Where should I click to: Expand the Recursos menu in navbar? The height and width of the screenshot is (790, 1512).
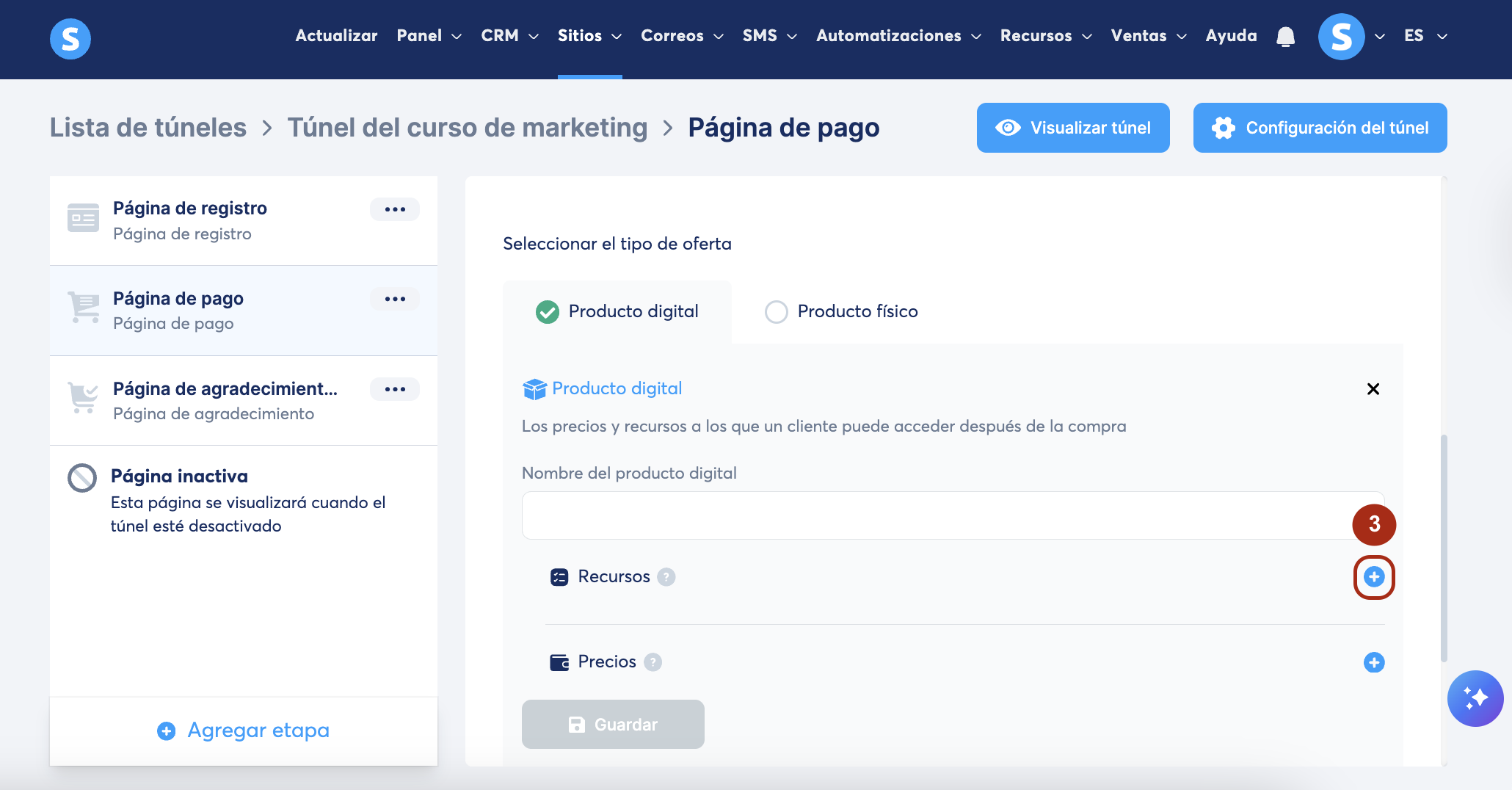1047,36
